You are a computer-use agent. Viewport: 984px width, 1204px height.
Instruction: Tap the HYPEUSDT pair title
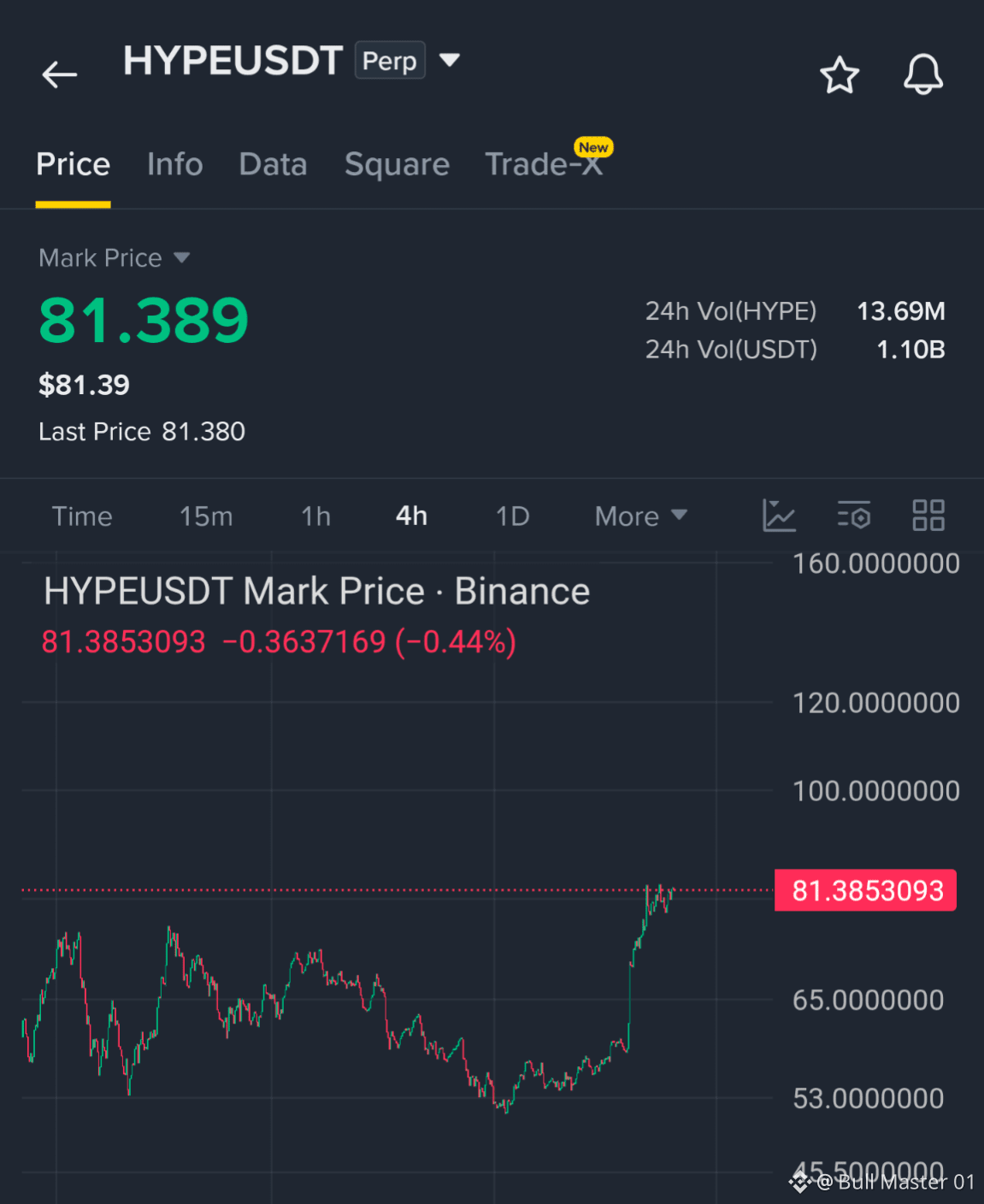[x=233, y=61]
